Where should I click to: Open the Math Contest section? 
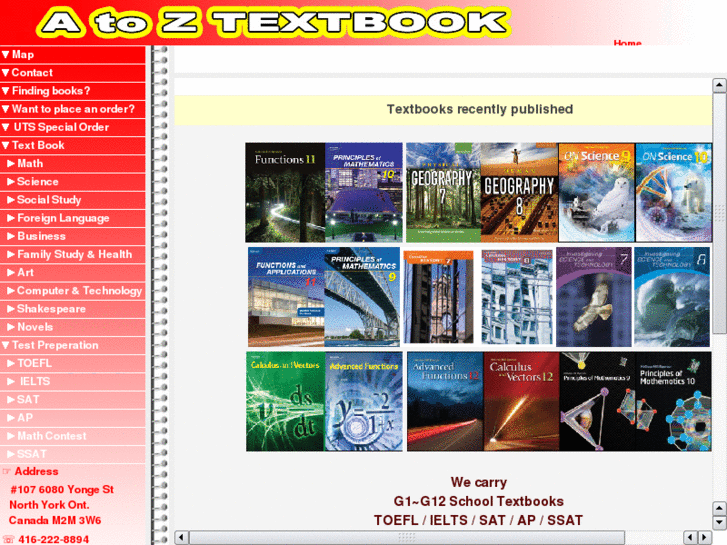click(x=73, y=436)
